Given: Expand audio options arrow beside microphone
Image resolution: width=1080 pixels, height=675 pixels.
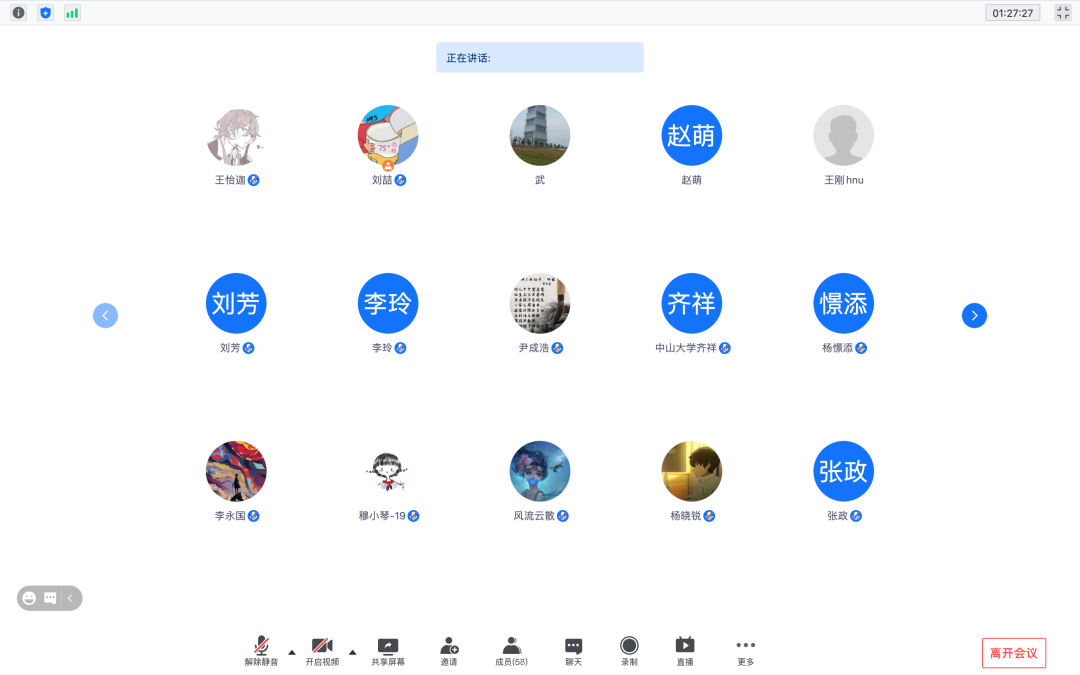Looking at the screenshot, I should point(292,652).
